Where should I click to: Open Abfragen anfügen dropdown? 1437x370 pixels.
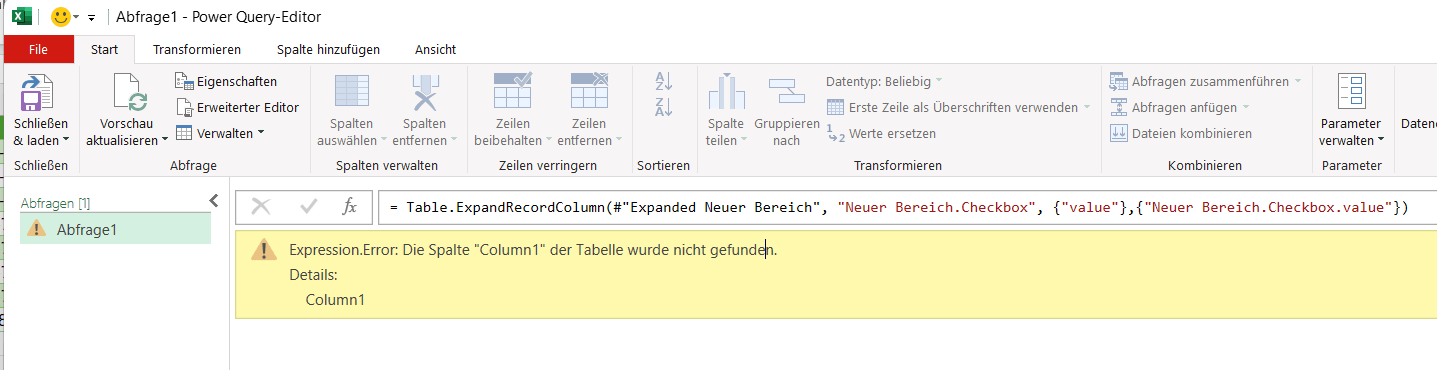[x=1180, y=107]
